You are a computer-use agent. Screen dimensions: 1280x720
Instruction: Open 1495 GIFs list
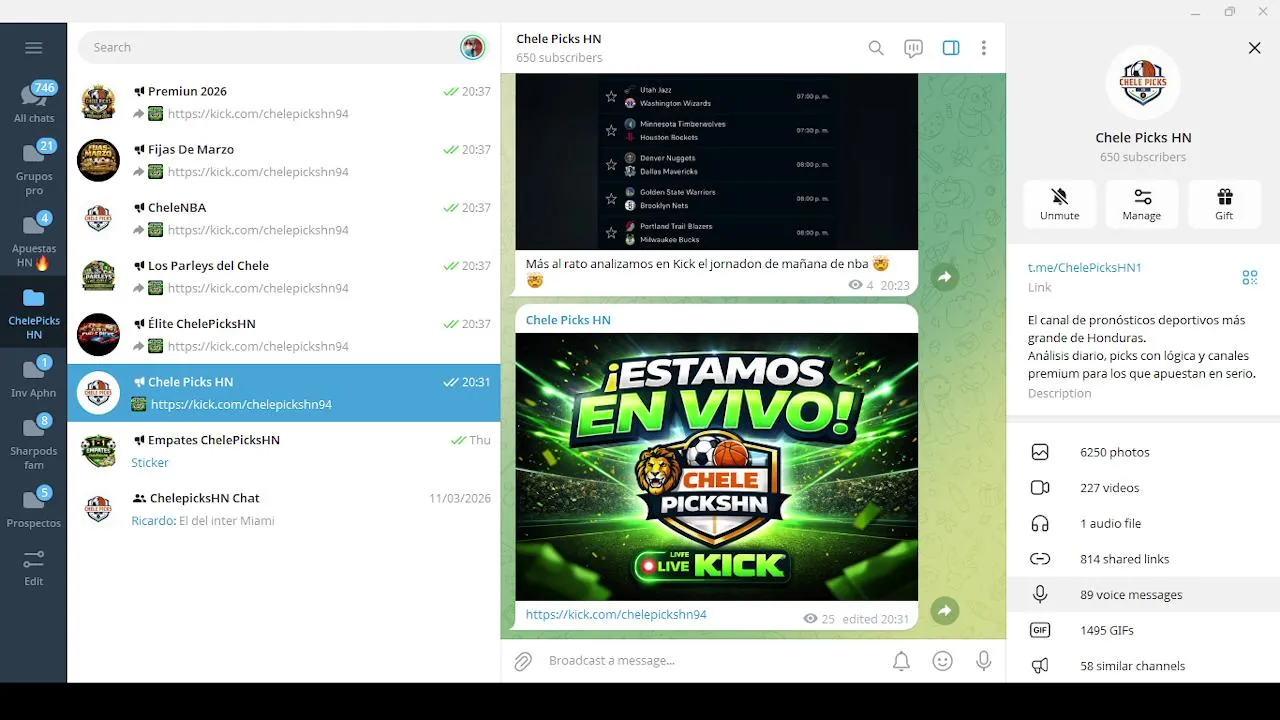coord(1143,631)
